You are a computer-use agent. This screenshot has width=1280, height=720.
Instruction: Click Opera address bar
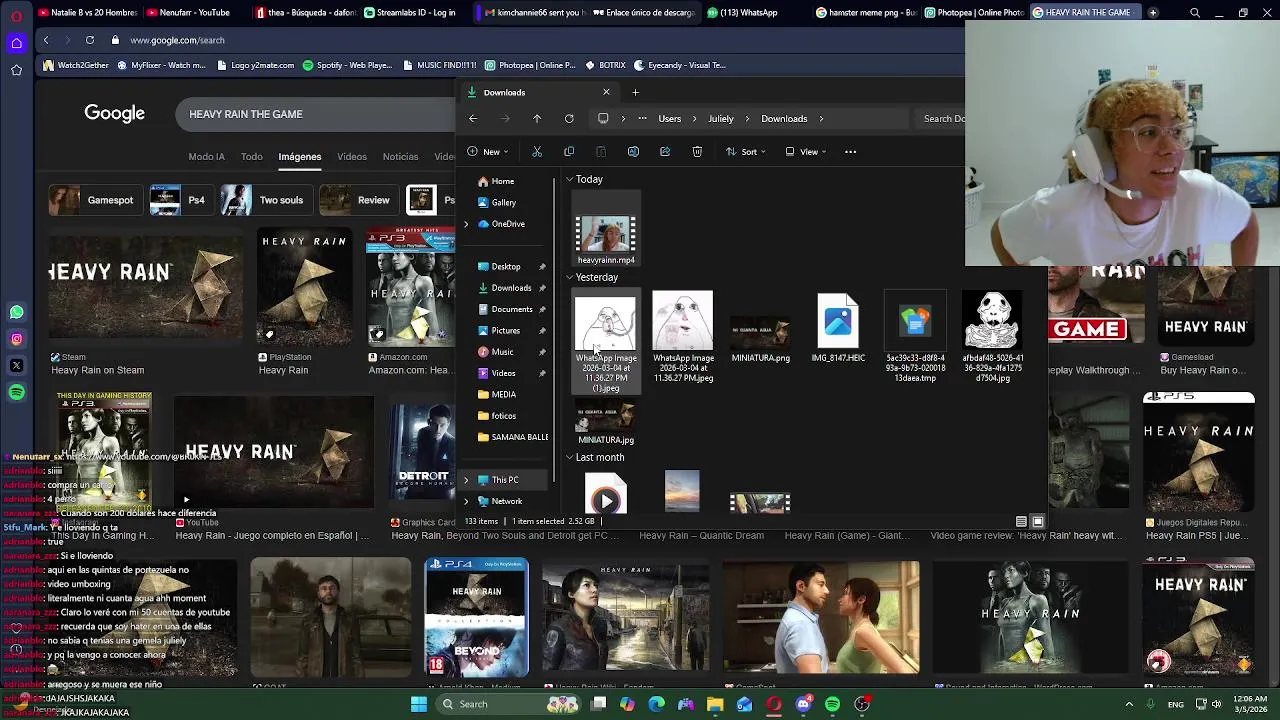[500, 40]
